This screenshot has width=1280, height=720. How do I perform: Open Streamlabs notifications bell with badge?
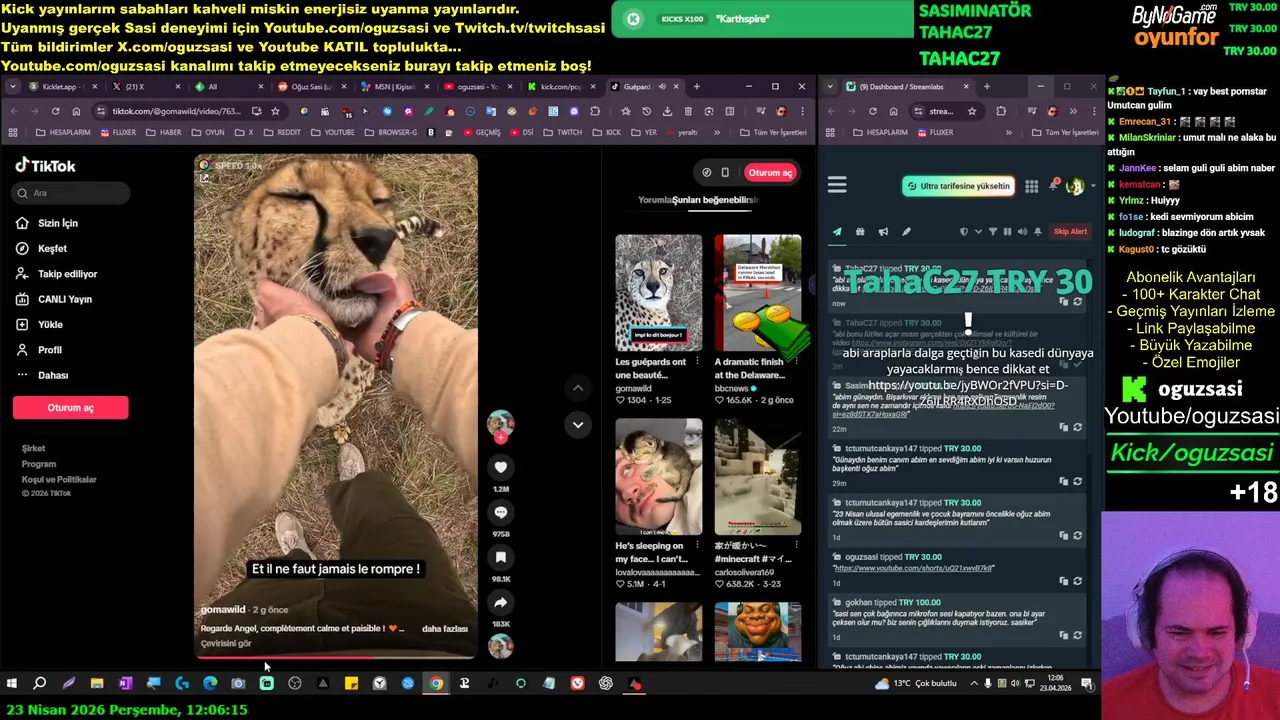point(1053,186)
